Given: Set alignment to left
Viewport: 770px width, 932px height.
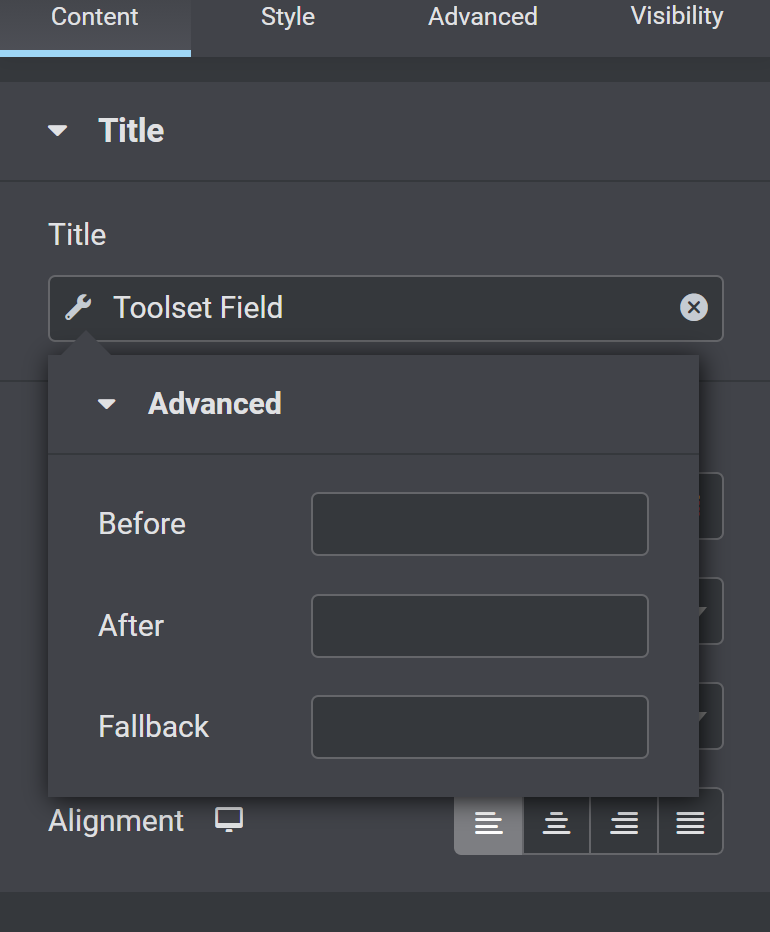Looking at the screenshot, I should pyautogui.click(x=489, y=822).
